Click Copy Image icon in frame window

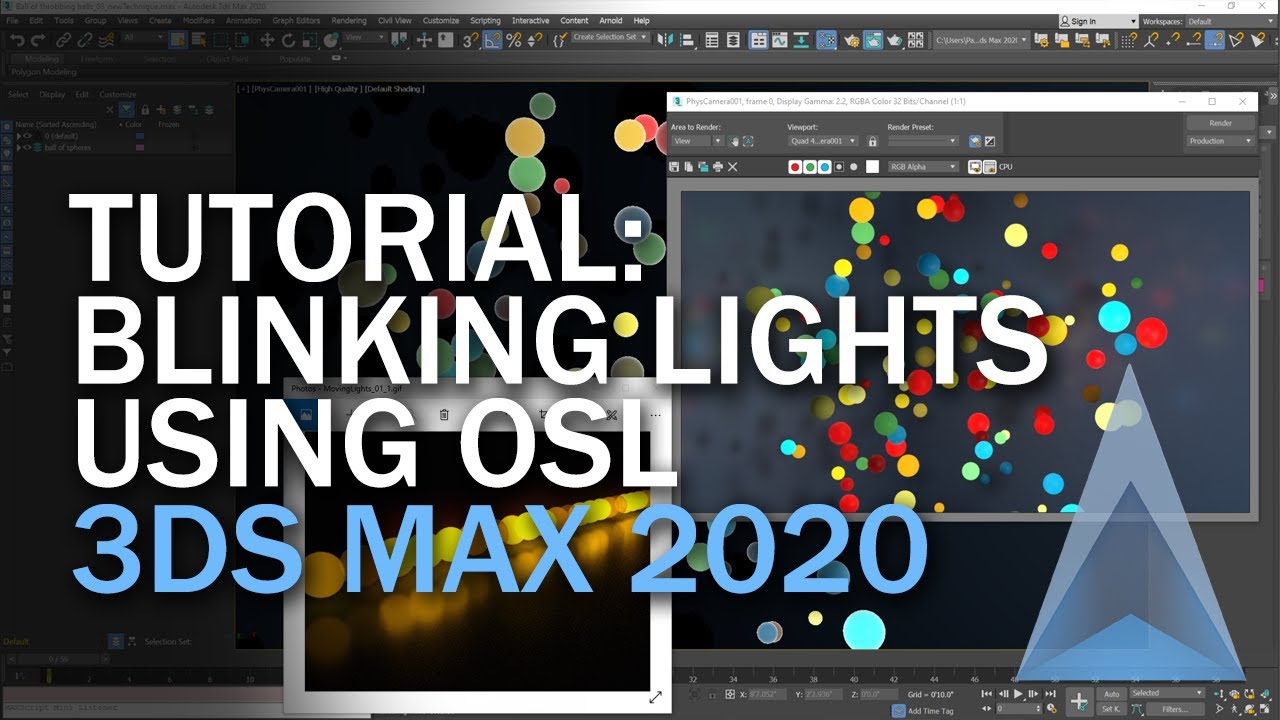pos(689,167)
